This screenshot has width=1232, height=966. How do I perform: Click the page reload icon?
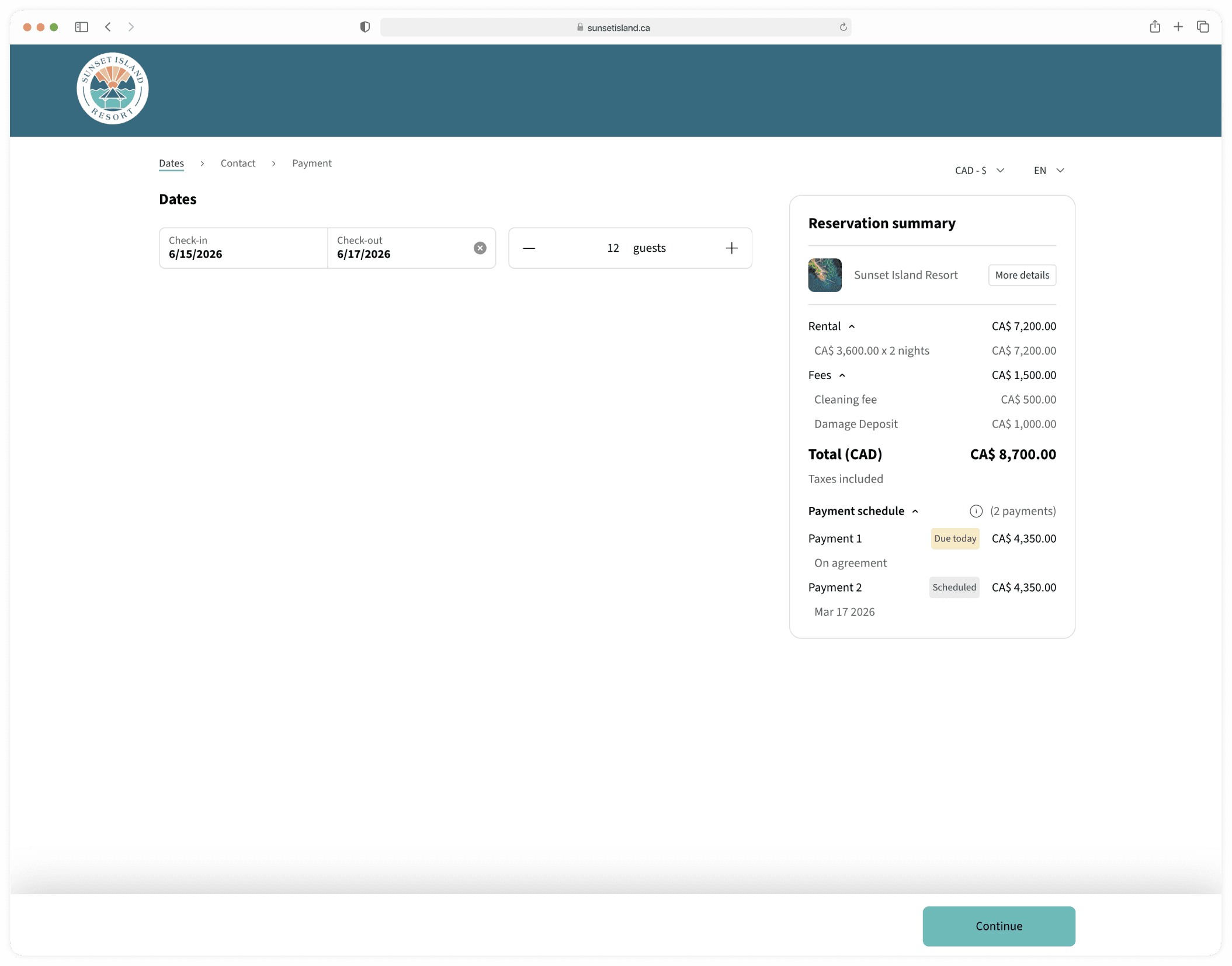[x=843, y=27]
